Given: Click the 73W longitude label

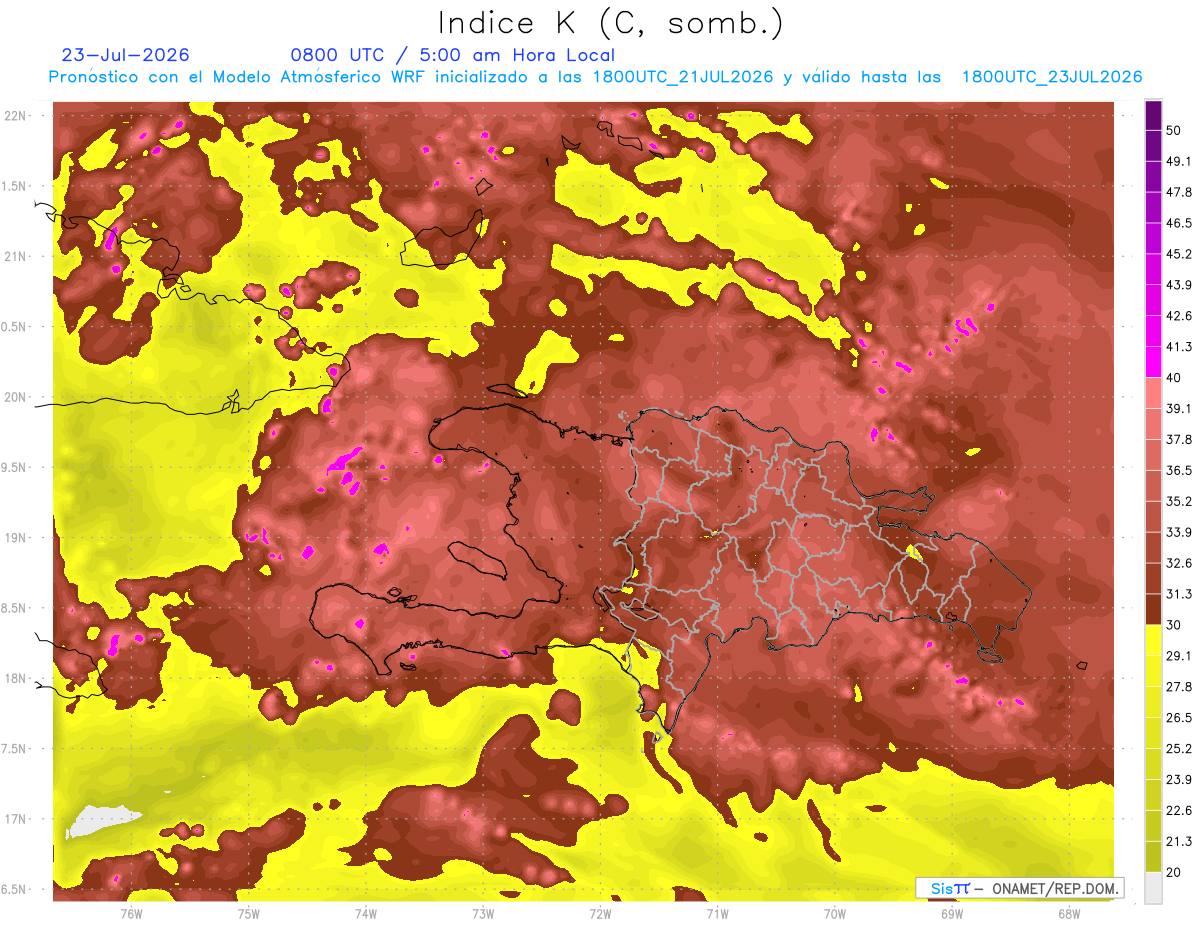Looking at the screenshot, I should (x=483, y=914).
